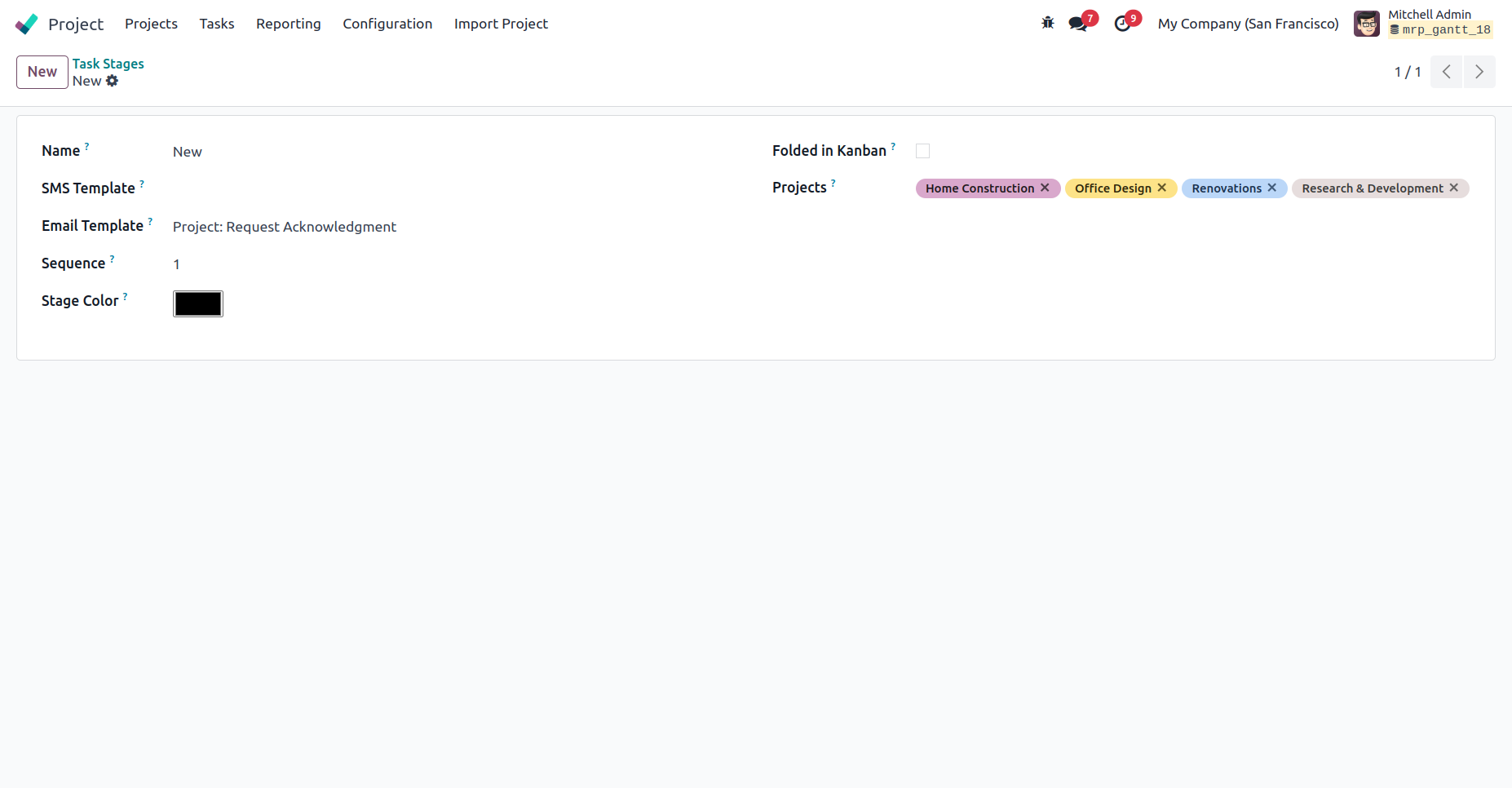Image resolution: width=1512 pixels, height=788 pixels.
Task: Open the activities clock icon
Action: point(1123,24)
